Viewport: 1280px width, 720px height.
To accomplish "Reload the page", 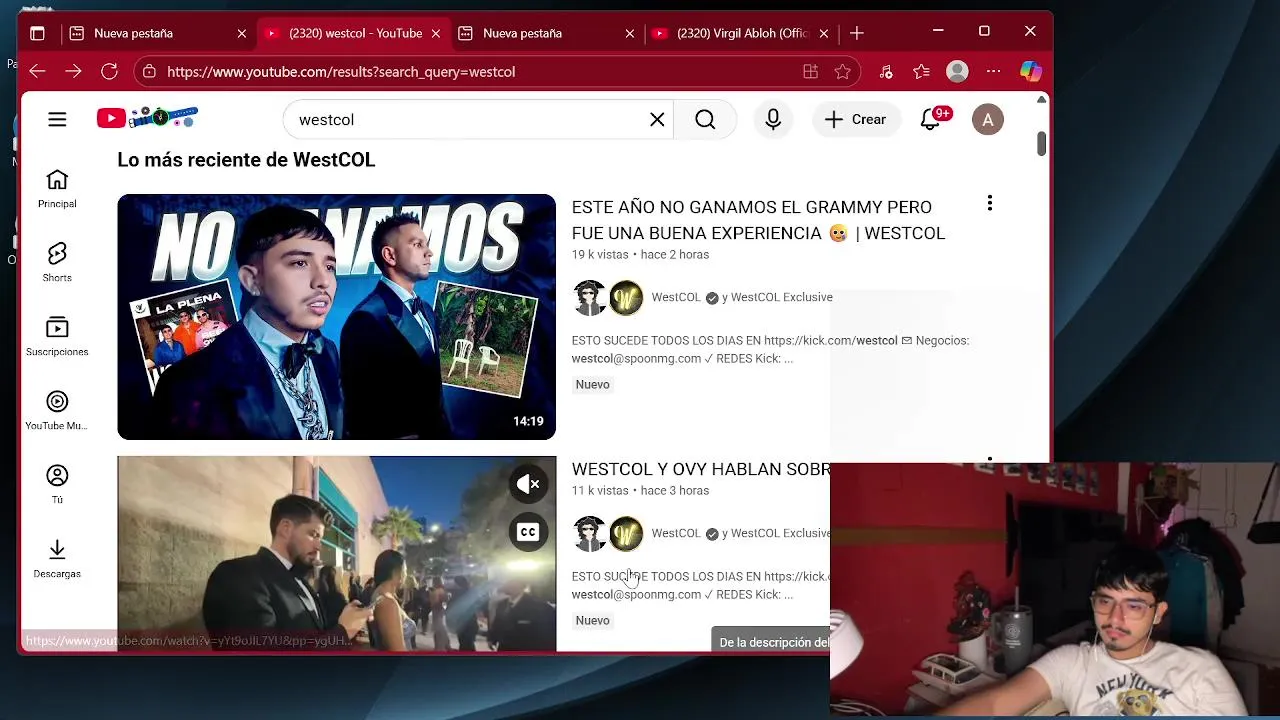I will pyautogui.click(x=109, y=72).
